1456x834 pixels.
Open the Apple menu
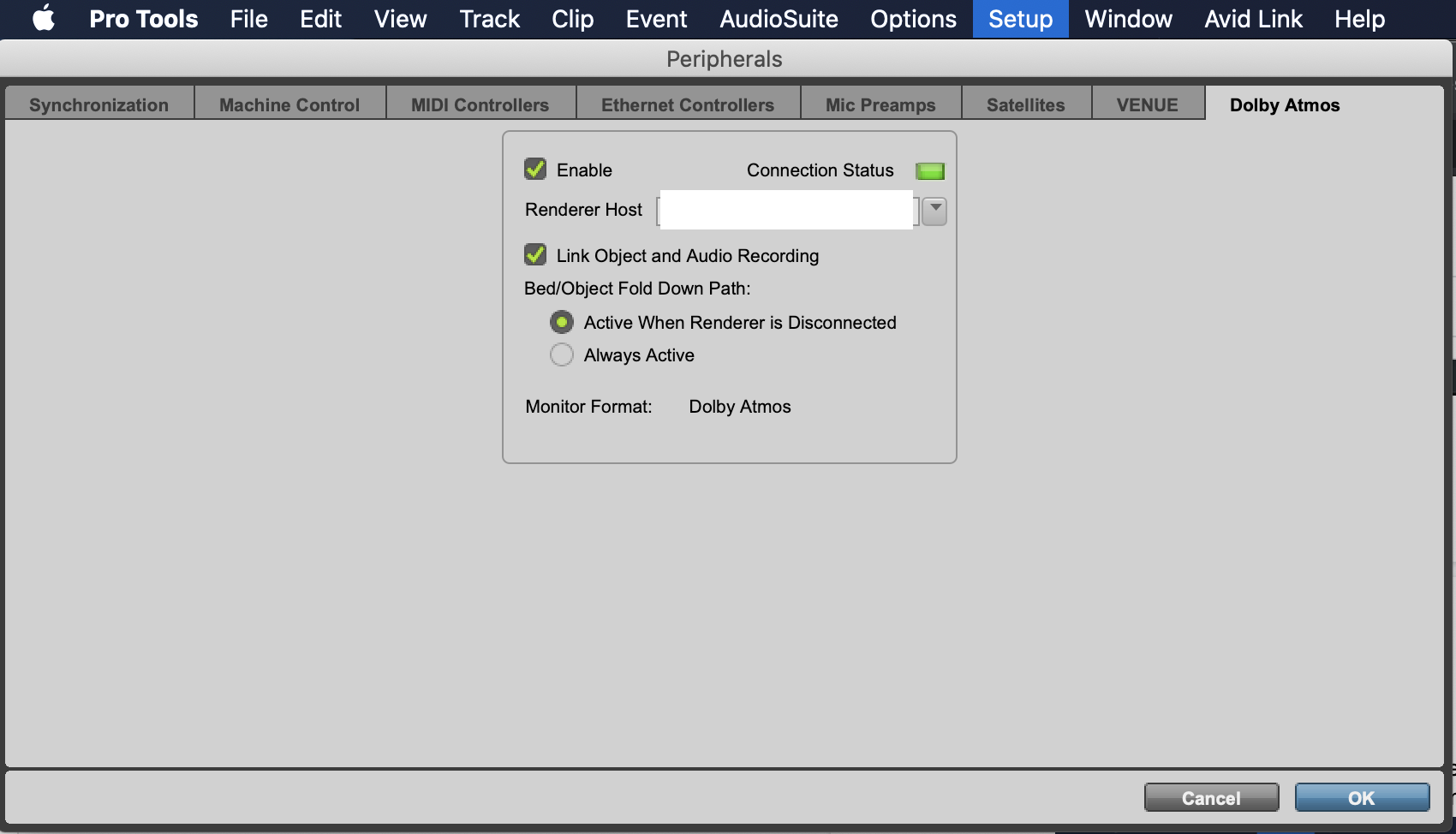pos(44,19)
